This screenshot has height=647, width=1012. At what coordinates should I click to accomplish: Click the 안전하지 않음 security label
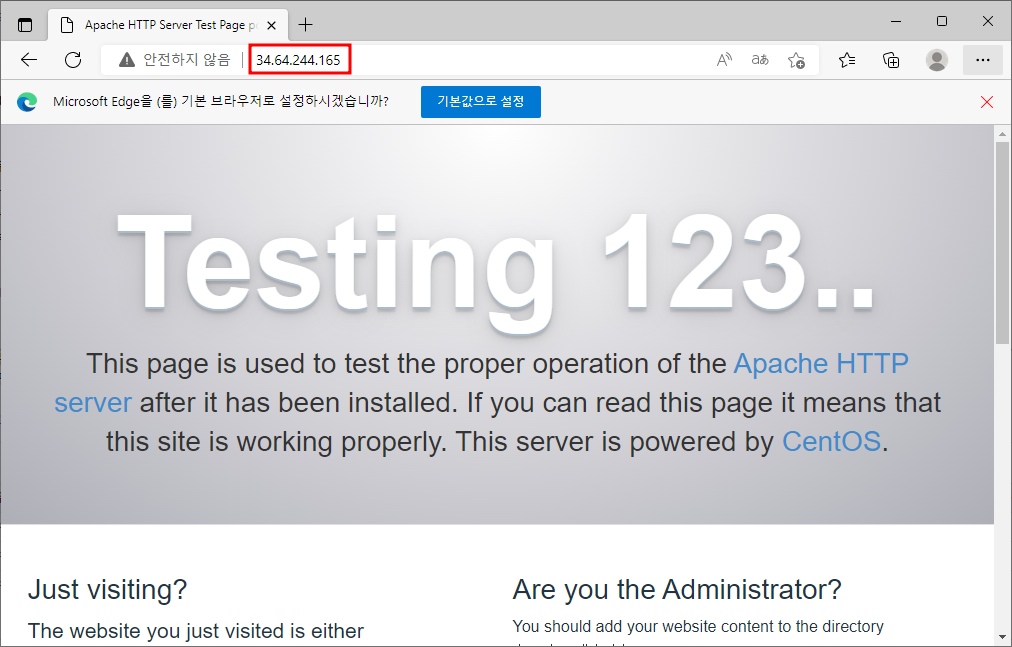pyautogui.click(x=186, y=60)
